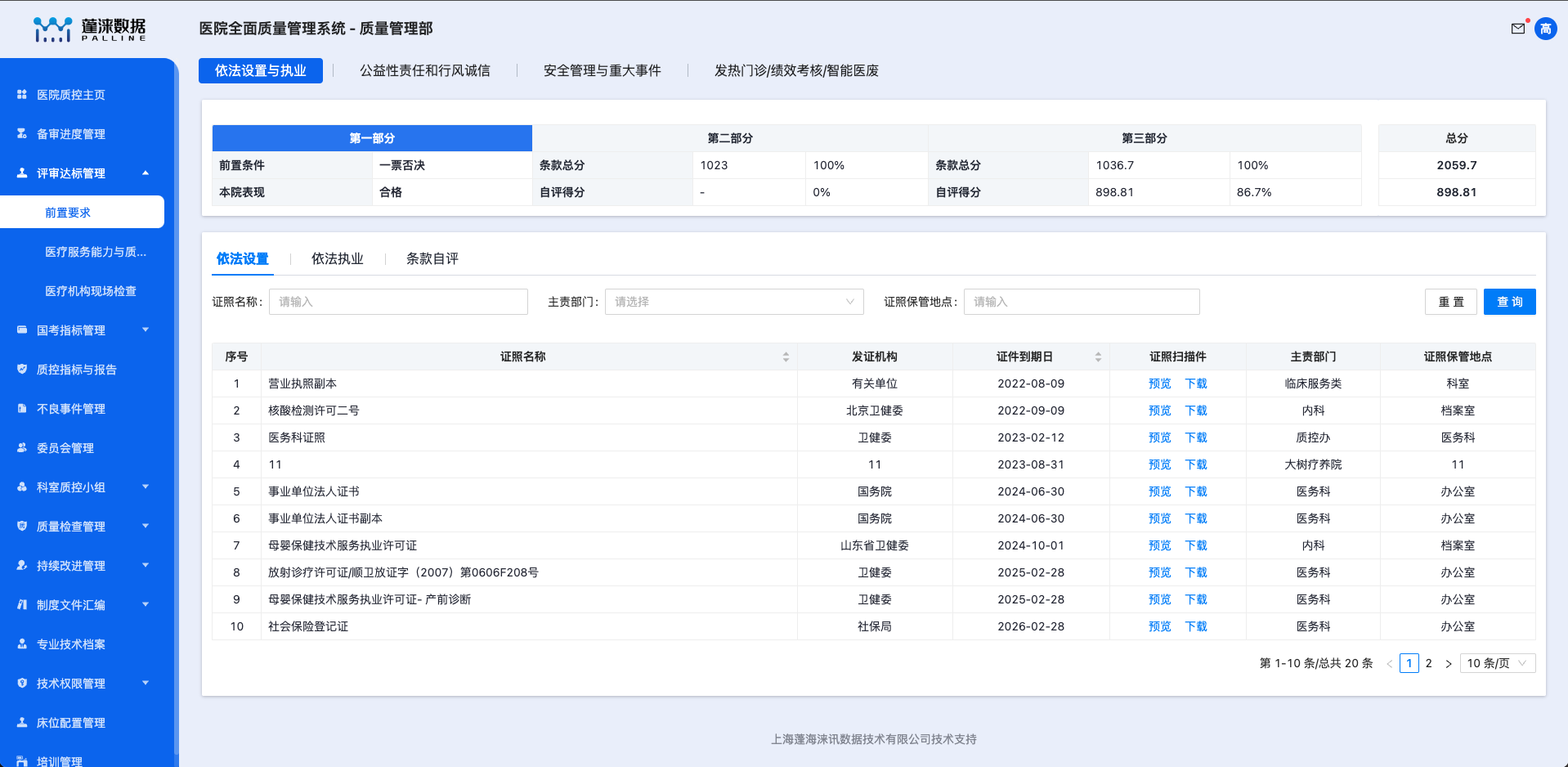1568x767 pixels.
Task: Click the 山东省卫健委 issuer cell
Action: pos(875,545)
